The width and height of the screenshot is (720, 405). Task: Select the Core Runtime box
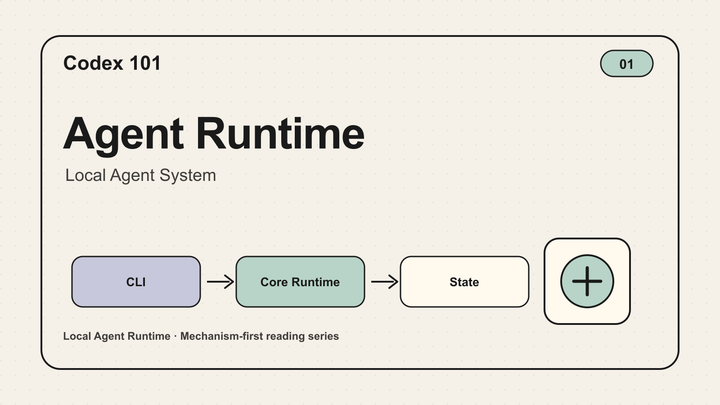point(300,281)
